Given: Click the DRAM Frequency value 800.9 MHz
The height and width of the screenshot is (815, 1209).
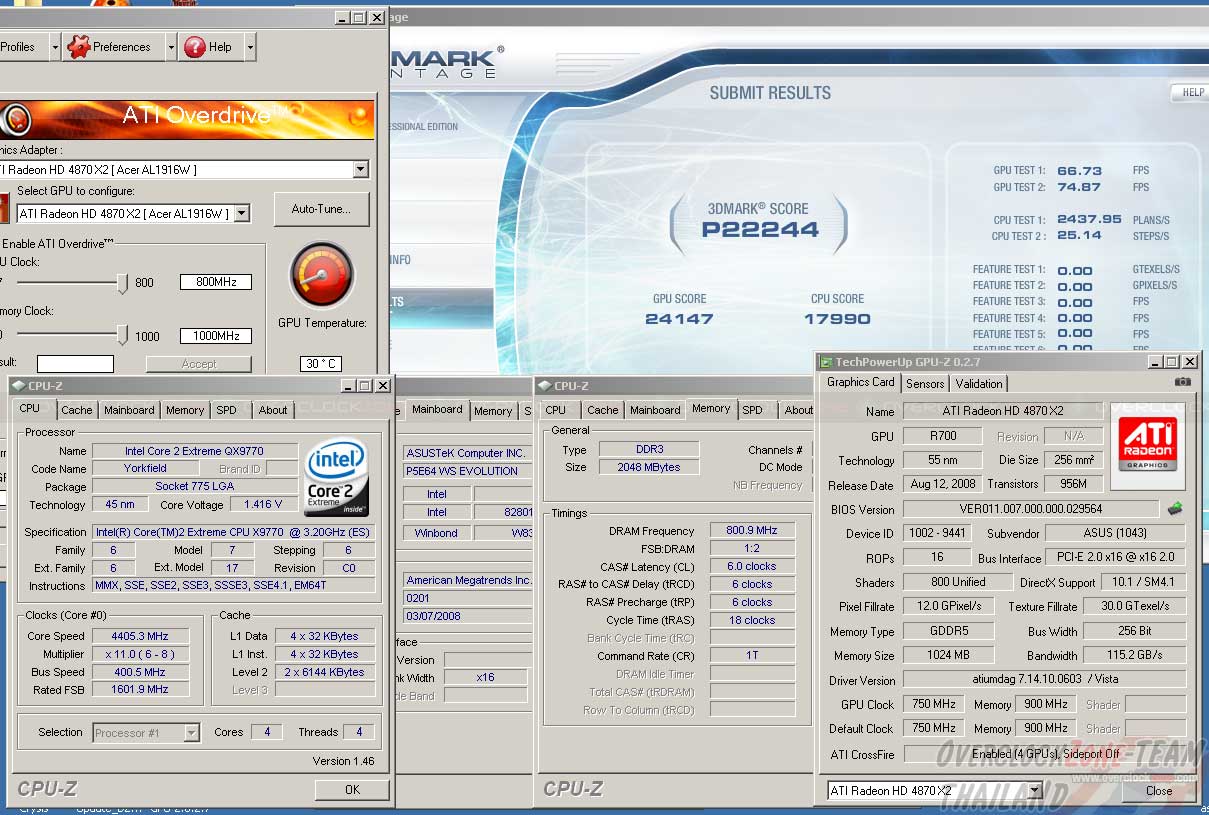Looking at the screenshot, I should [x=753, y=531].
